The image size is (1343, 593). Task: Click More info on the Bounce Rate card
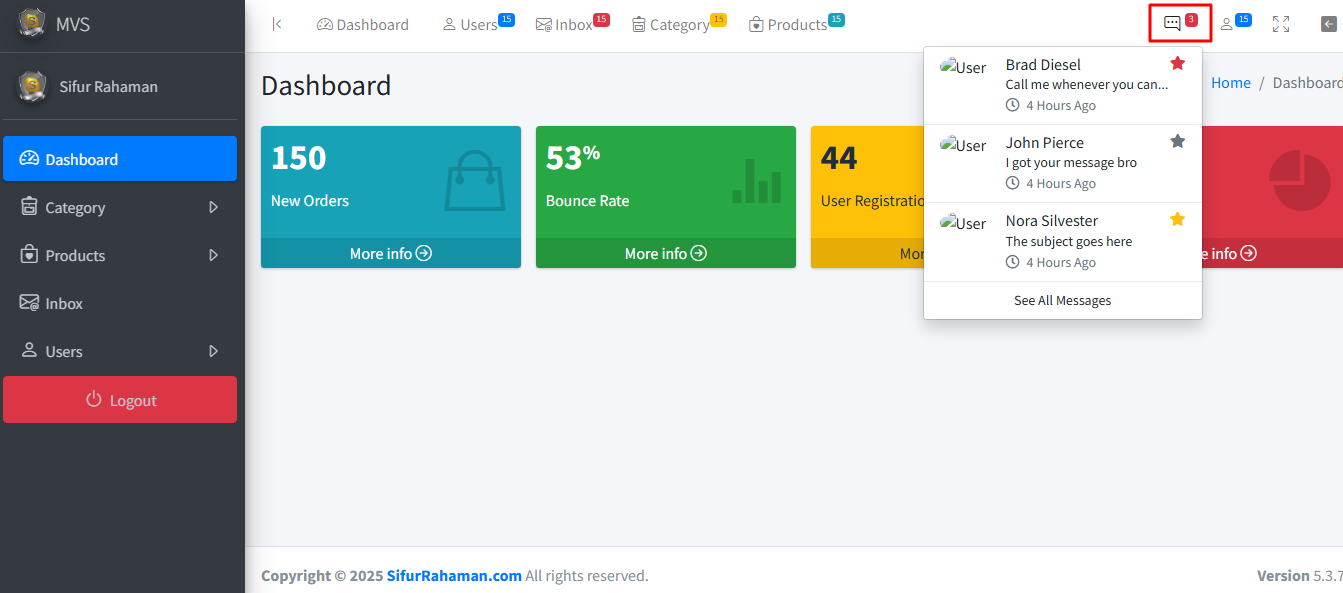[665, 253]
